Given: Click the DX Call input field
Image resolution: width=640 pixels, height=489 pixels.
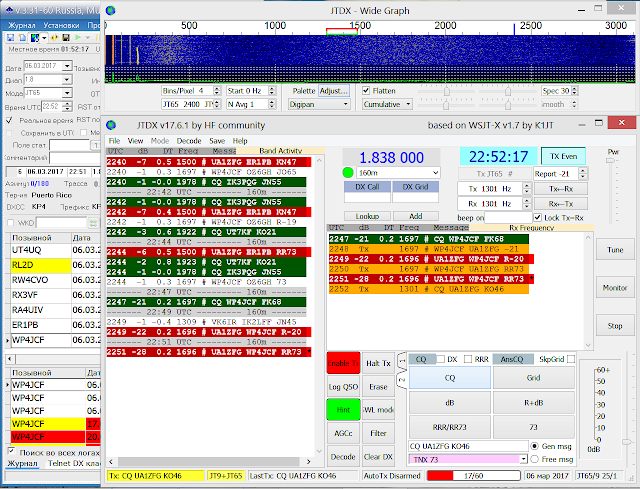Looking at the screenshot, I should [367, 198].
